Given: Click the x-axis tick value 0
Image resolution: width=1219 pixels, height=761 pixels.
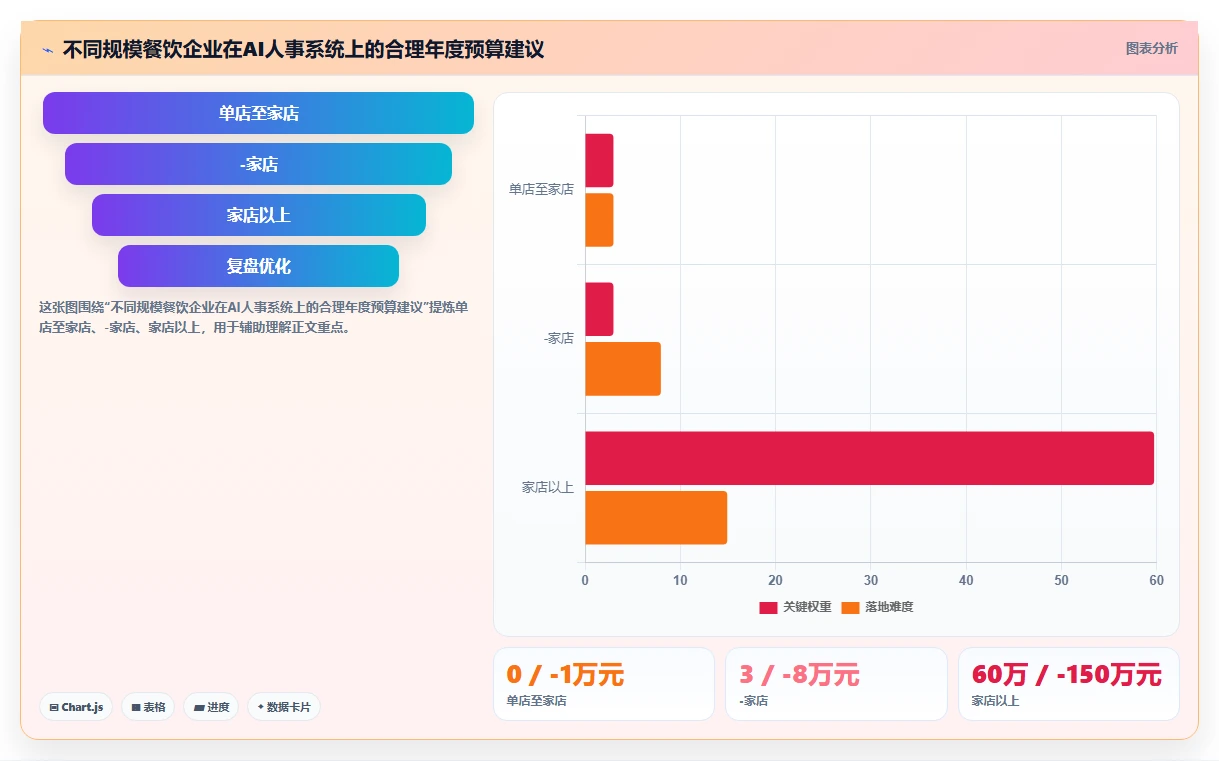Looking at the screenshot, I should [585, 580].
